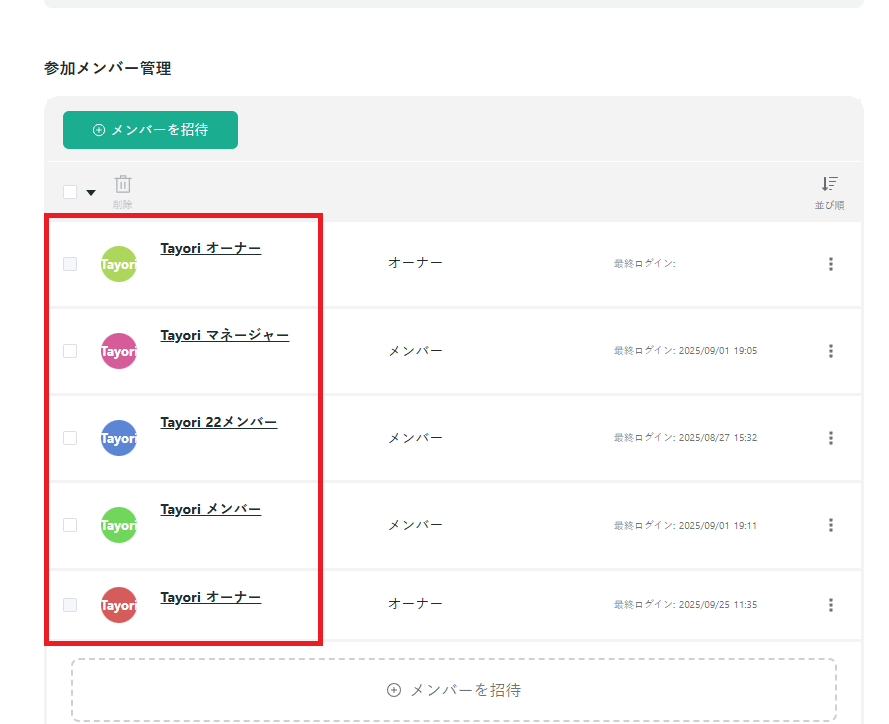Check the Tayori オーナー row checkbox
The width and height of the screenshot is (889, 724).
(x=68, y=263)
